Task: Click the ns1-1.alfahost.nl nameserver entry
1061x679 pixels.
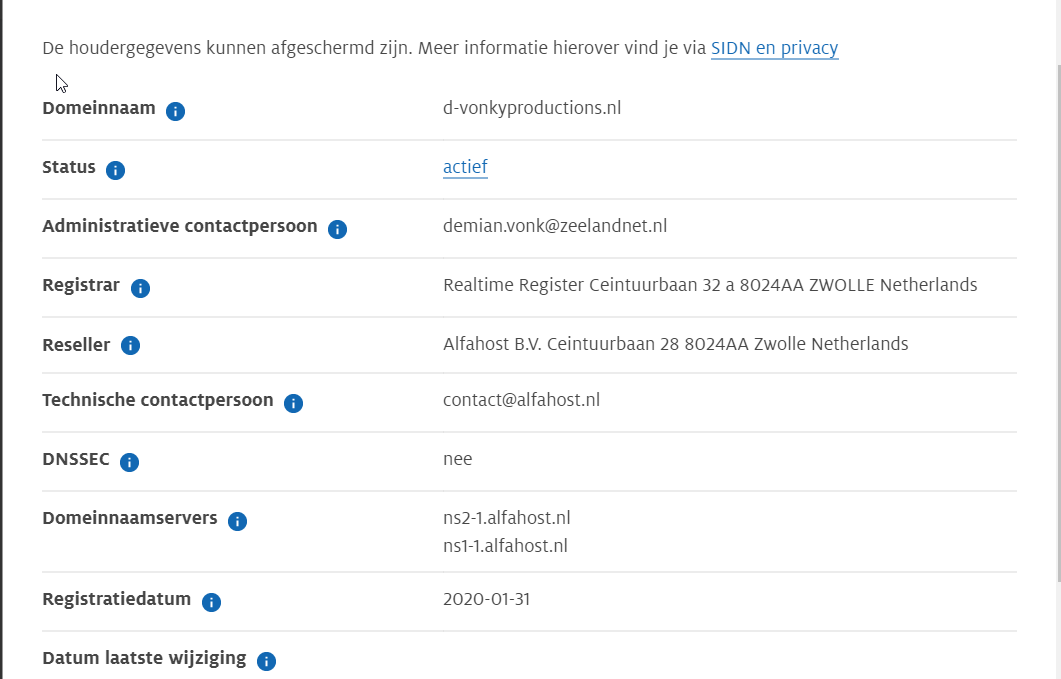Action: (505, 546)
